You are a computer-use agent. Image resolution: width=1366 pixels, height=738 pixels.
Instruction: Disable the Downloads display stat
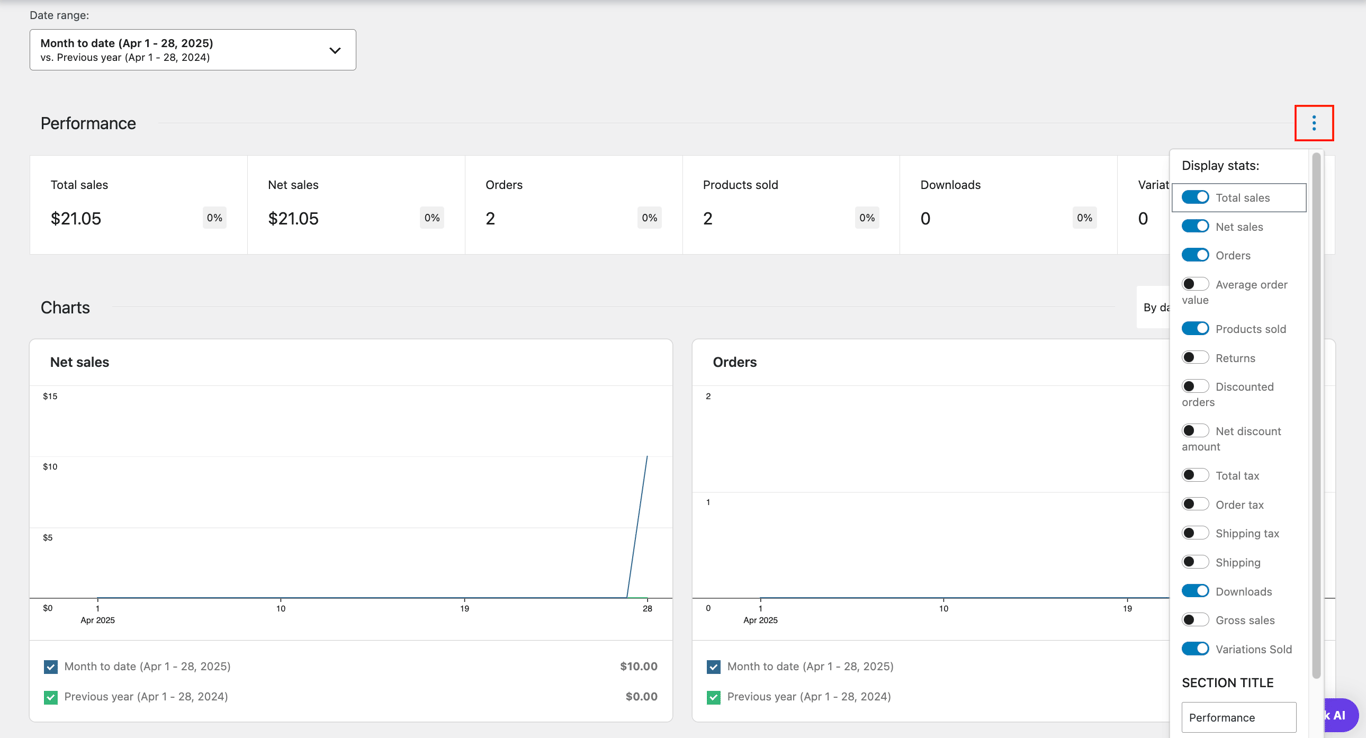[1195, 590]
